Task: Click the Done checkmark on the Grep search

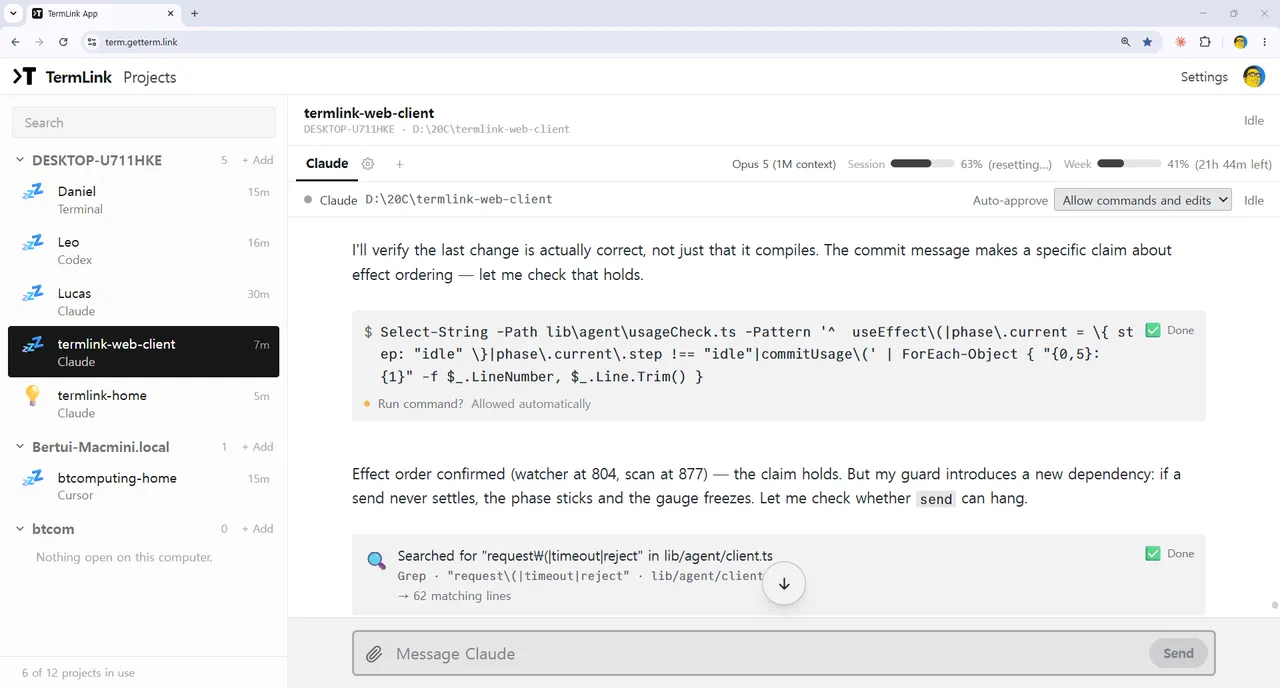Action: [x=1153, y=553]
